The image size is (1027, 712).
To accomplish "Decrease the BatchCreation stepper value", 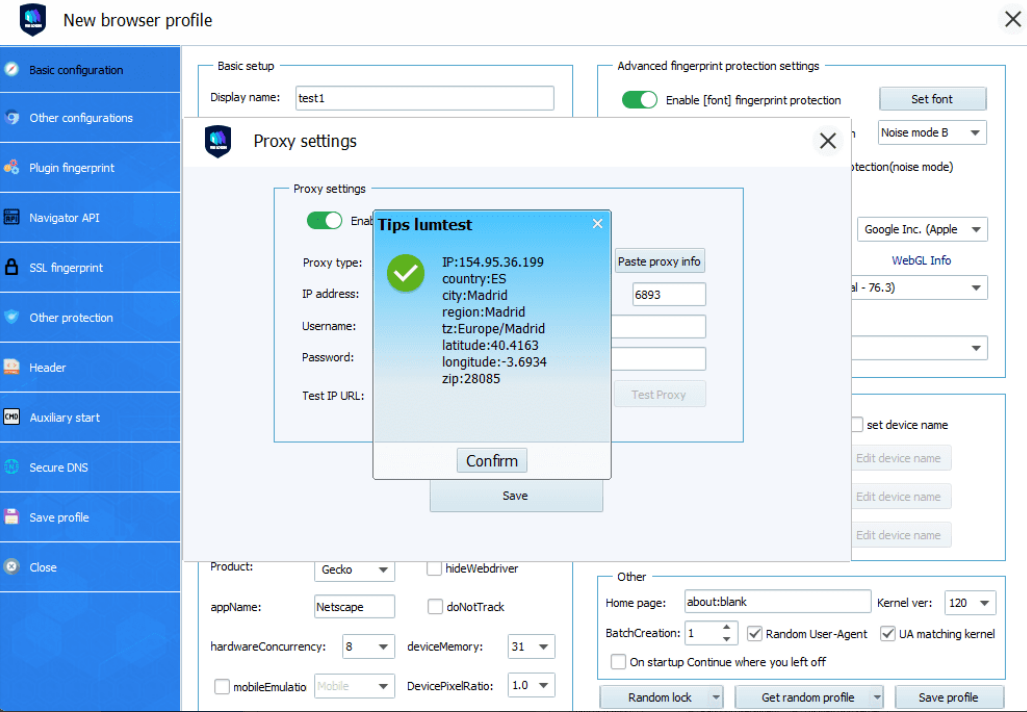I will point(726,639).
